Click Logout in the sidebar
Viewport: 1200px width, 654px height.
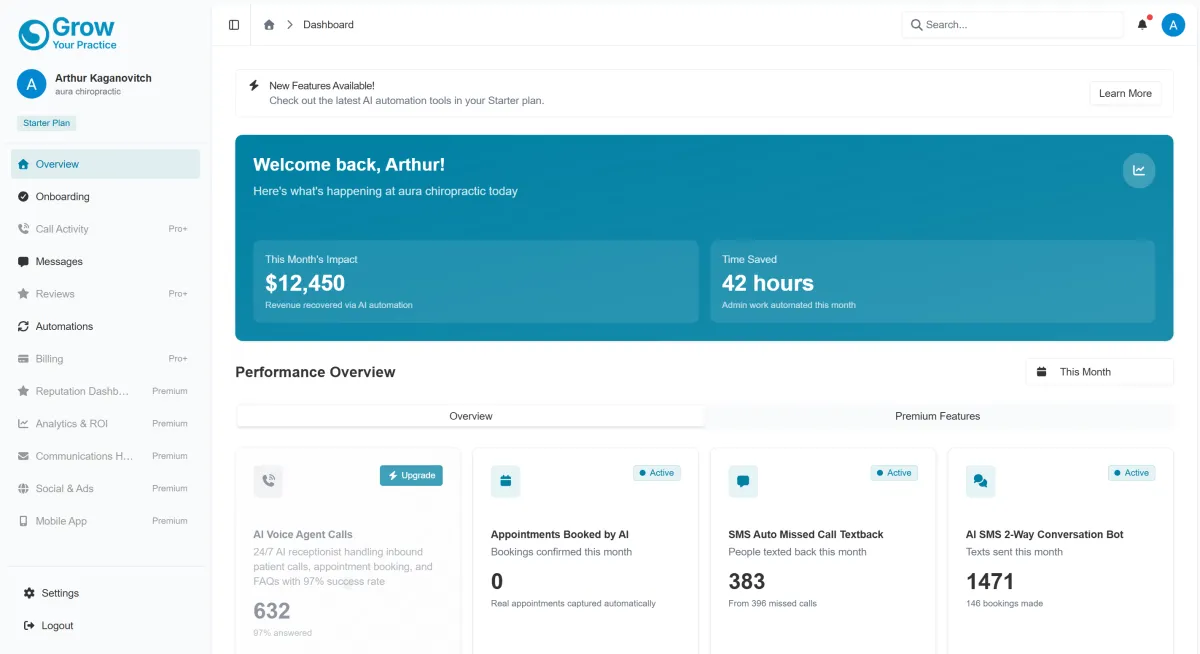pos(57,626)
